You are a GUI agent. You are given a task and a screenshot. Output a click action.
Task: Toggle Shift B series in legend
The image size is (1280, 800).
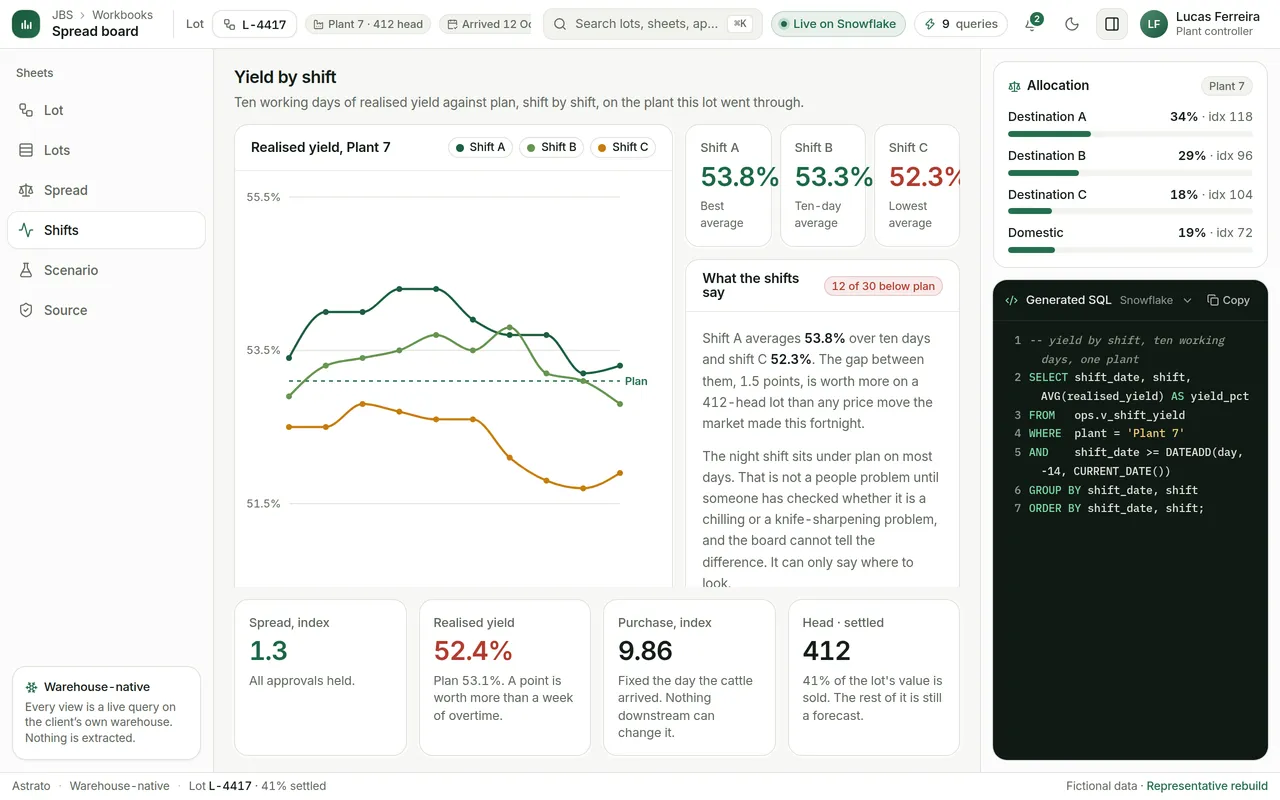click(551, 147)
